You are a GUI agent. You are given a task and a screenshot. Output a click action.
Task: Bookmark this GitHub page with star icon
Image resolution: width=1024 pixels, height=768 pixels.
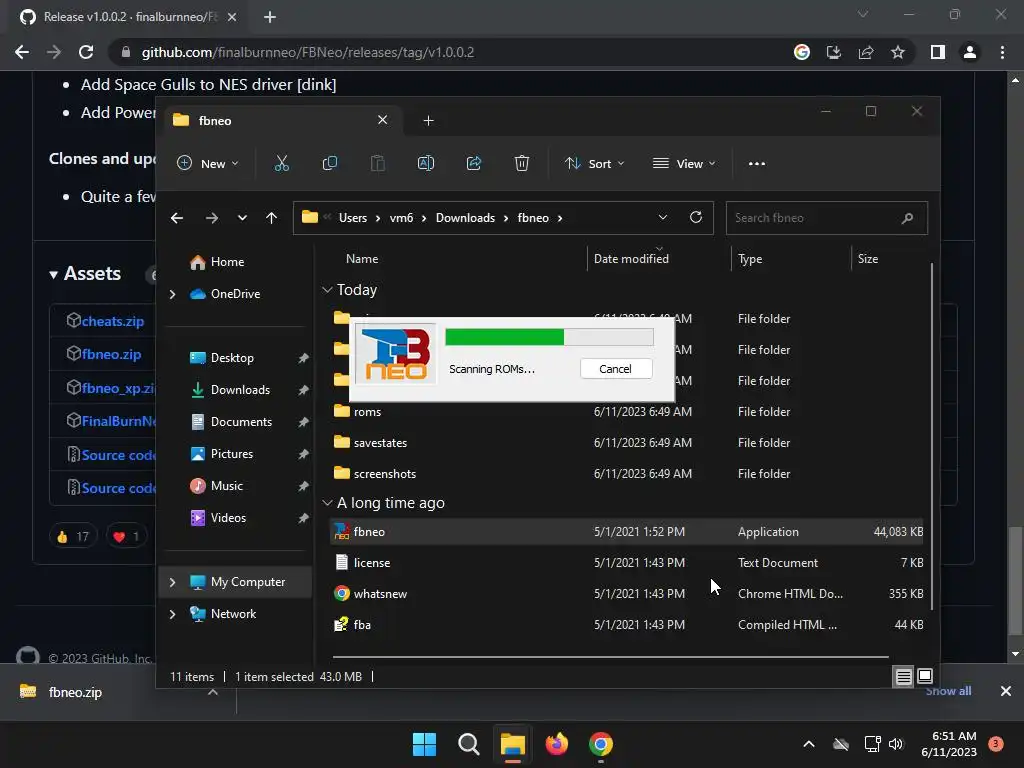[x=898, y=52]
